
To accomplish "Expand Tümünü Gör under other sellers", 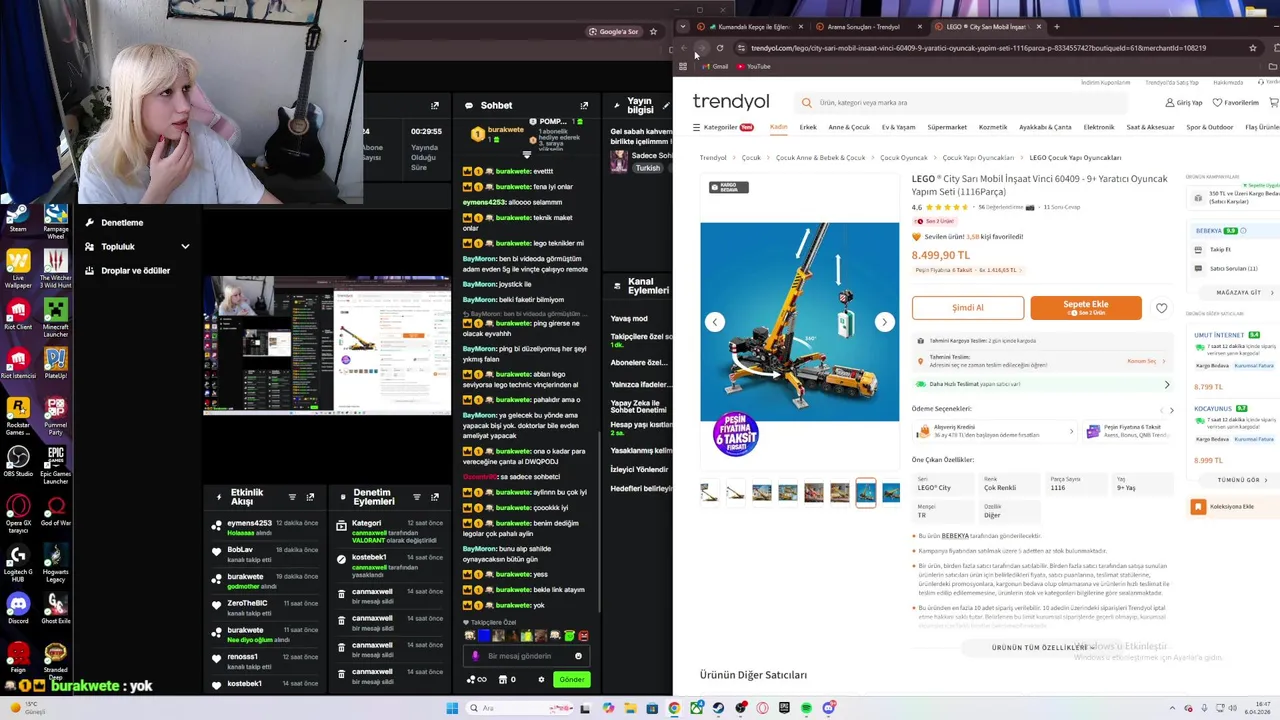I will coord(1243,480).
